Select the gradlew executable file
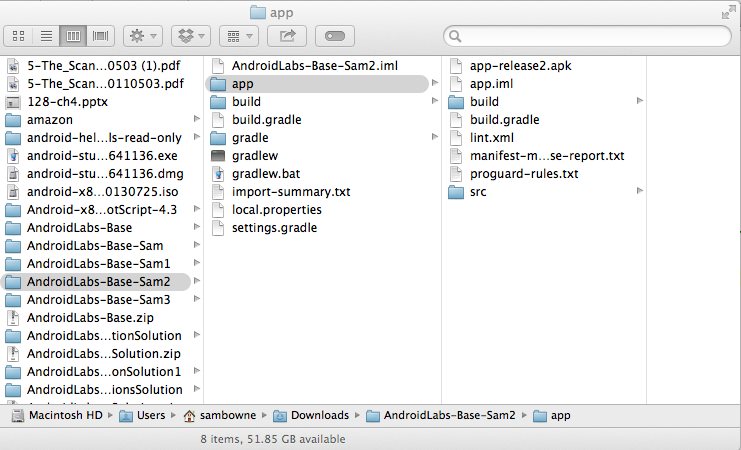The image size is (741, 450). (x=254, y=156)
